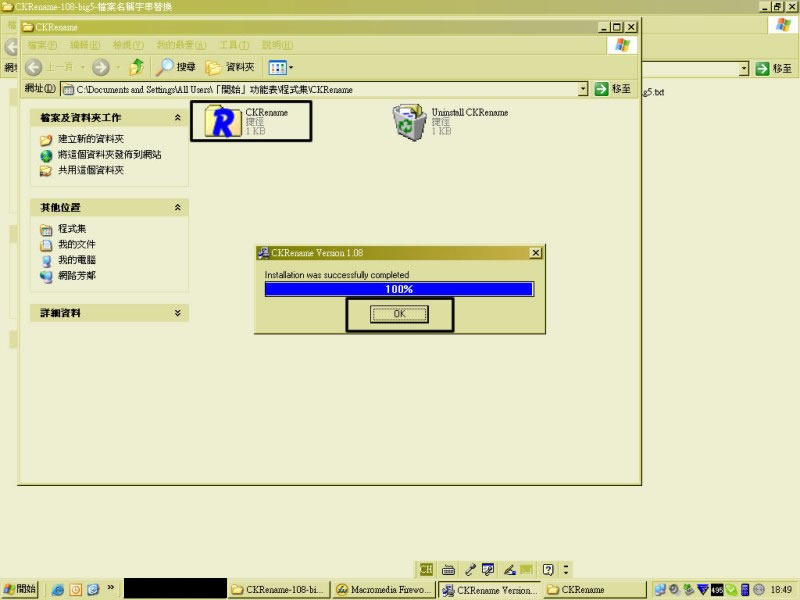Click the speech tools icon on language bar
800x600 pixels.
[488, 569]
